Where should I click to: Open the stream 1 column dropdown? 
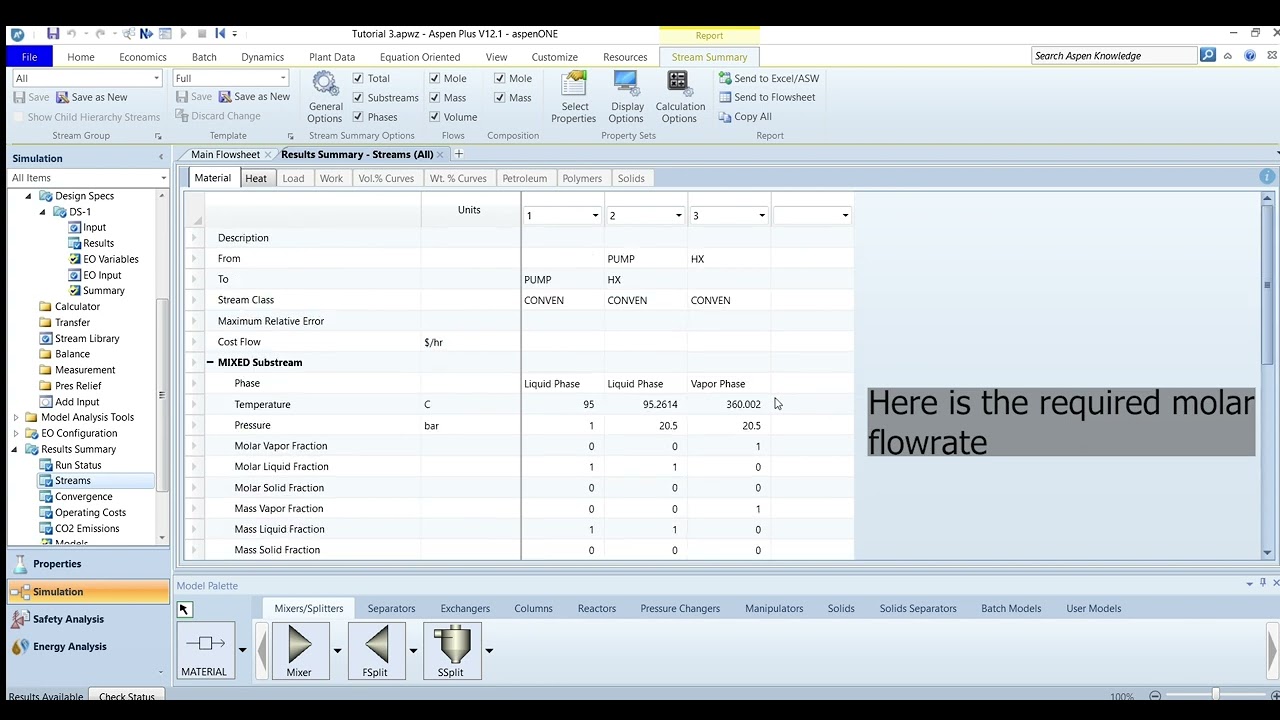coord(595,216)
